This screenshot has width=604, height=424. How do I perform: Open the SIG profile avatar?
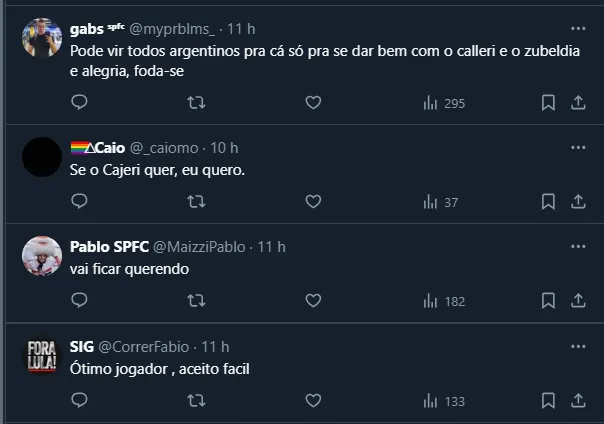pos(42,357)
